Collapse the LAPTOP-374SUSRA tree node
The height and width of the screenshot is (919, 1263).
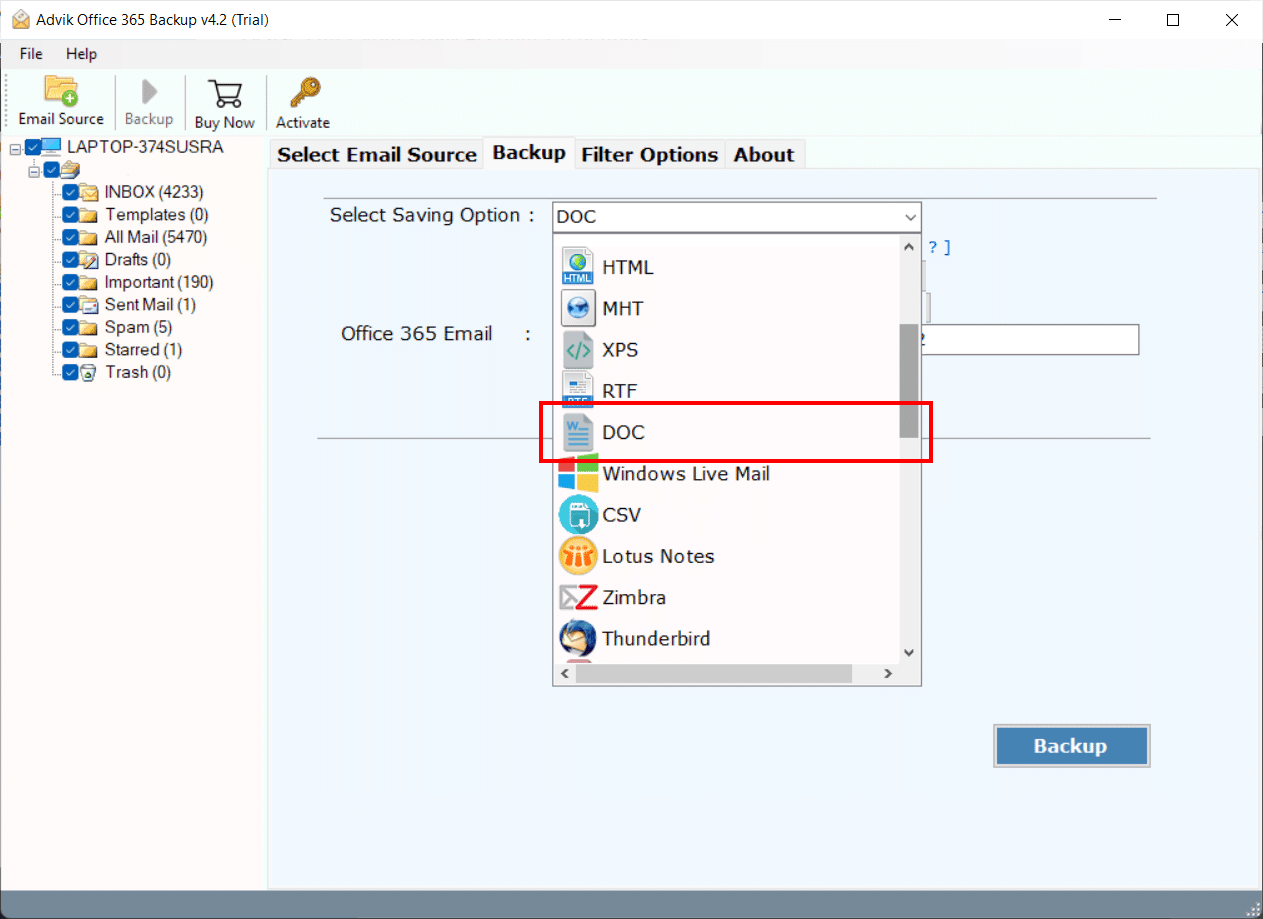[x=15, y=148]
